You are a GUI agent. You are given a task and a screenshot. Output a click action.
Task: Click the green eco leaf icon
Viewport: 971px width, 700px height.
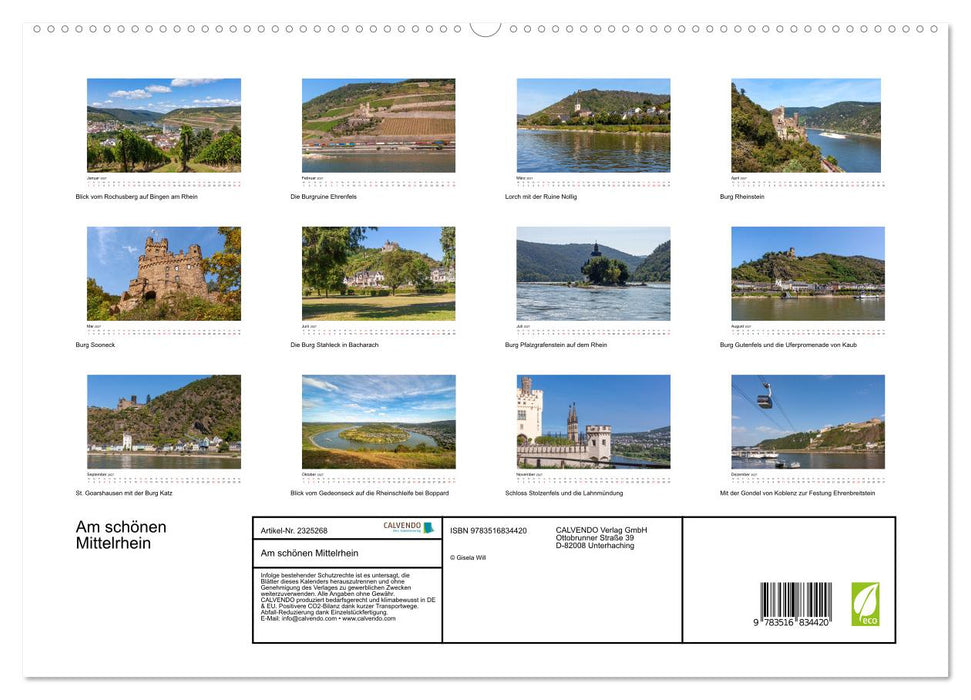click(x=865, y=604)
